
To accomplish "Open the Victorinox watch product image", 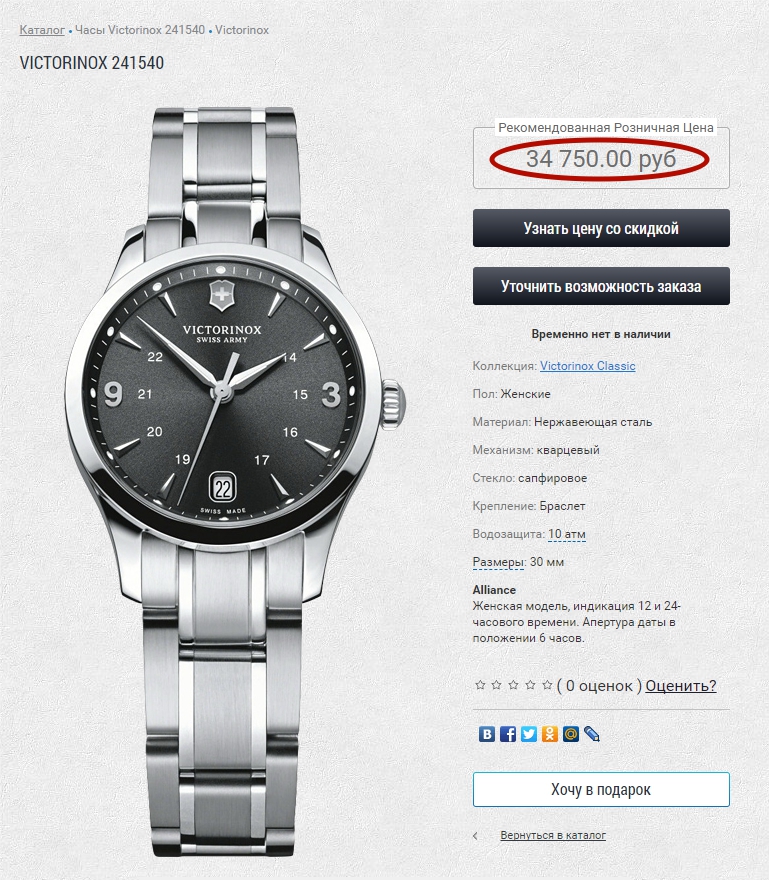I will 236,481.
